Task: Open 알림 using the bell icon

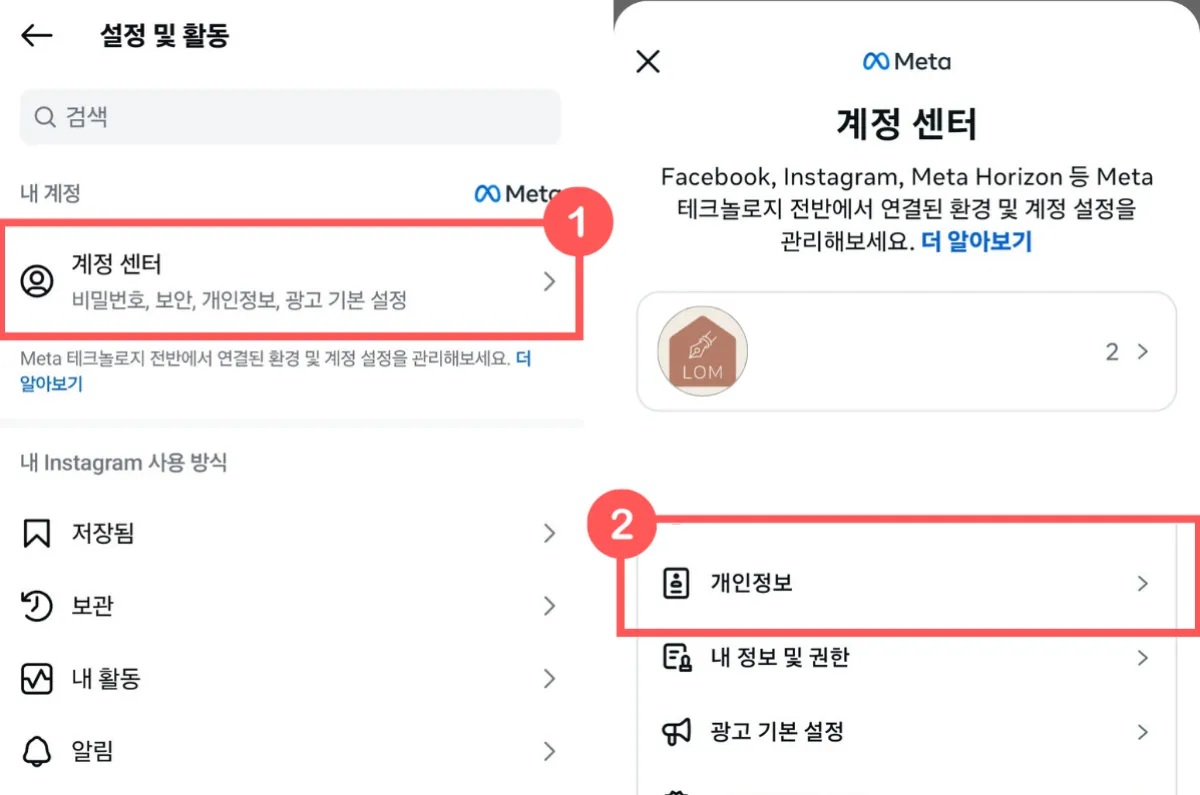Action: (x=38, y=751)
